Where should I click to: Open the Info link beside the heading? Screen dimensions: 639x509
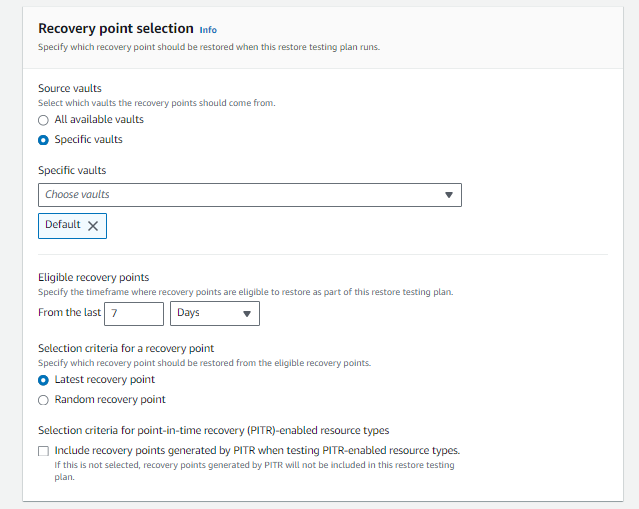(208, 30)
